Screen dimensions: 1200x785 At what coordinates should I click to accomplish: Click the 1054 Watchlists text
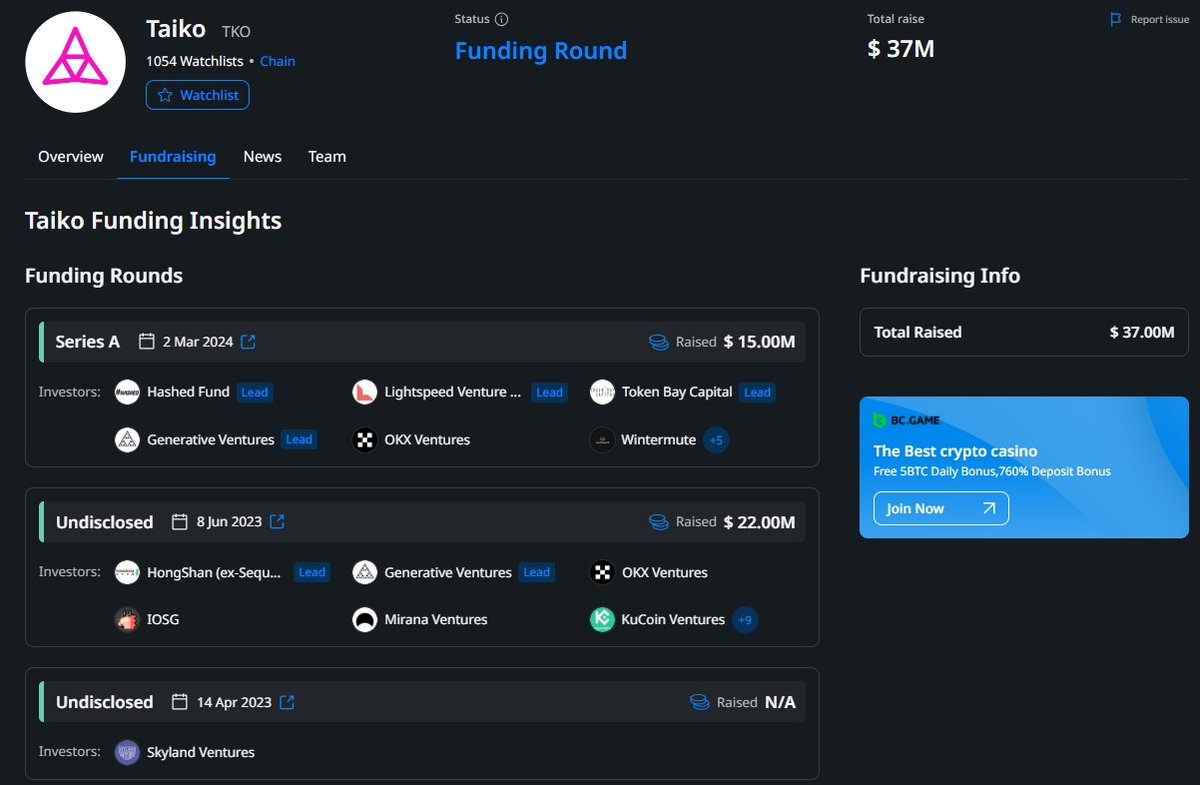(x=195, y=61)
